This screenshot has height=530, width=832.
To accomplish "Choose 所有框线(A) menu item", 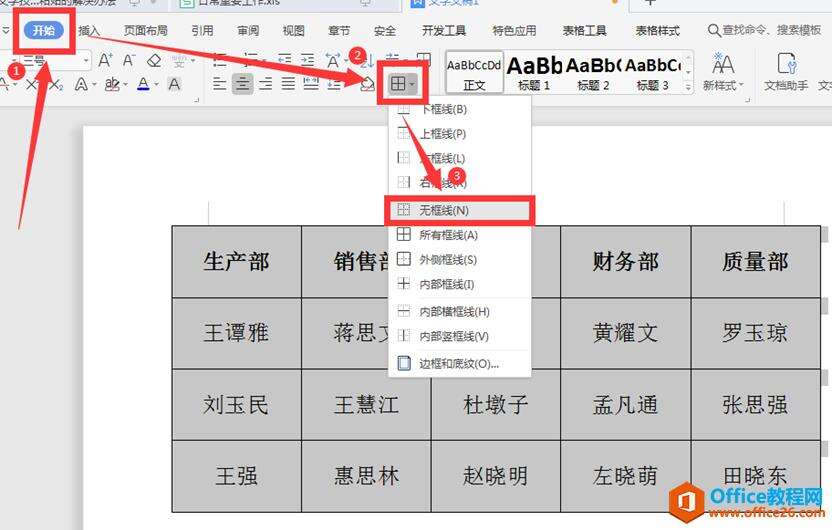I will pos(460,234).
